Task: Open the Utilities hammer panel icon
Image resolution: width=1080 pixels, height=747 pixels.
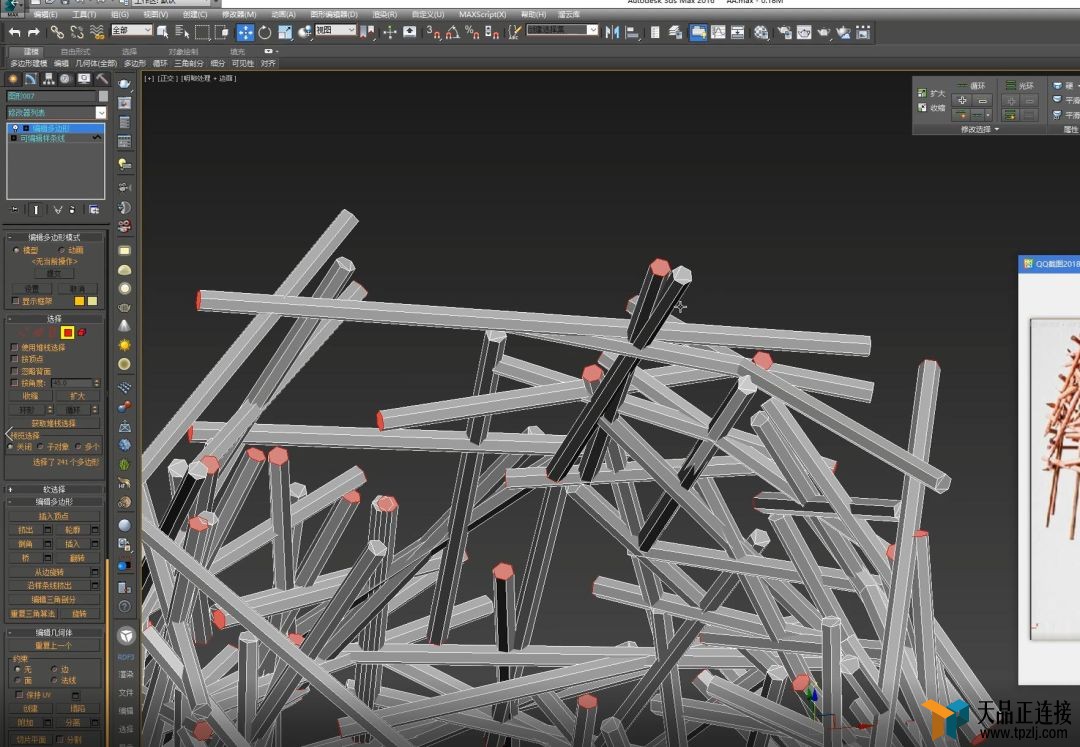Action: (102, 79)
